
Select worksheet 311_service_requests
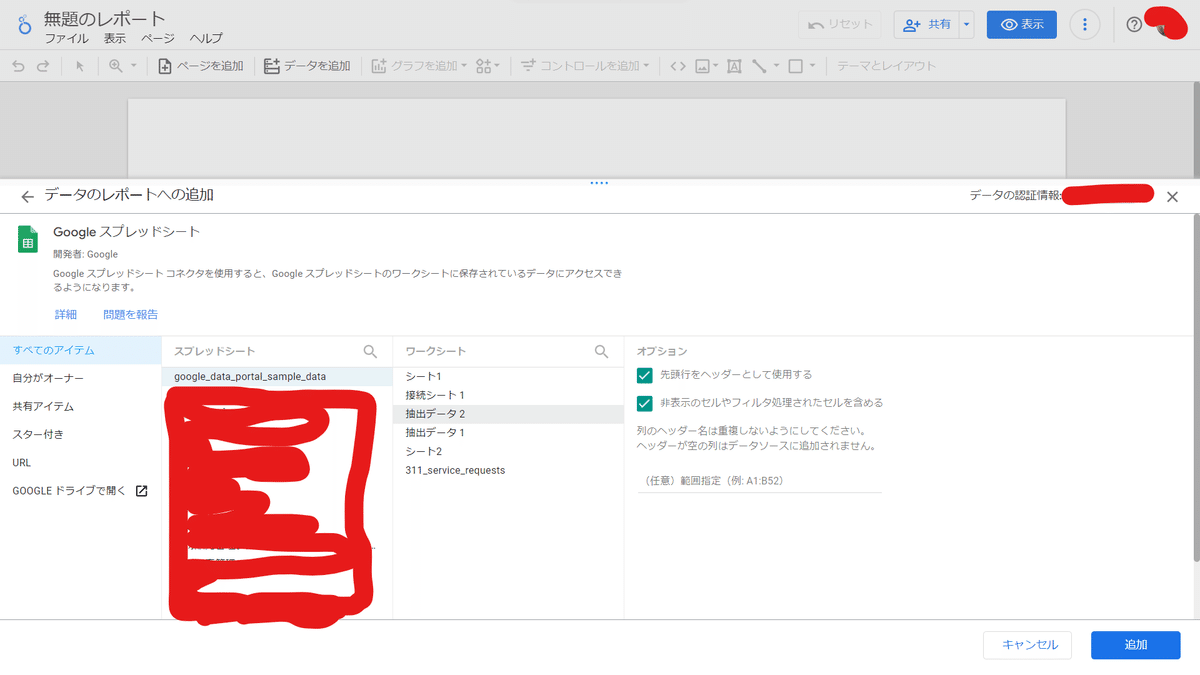pyautogui.click(x=508, y=470)
